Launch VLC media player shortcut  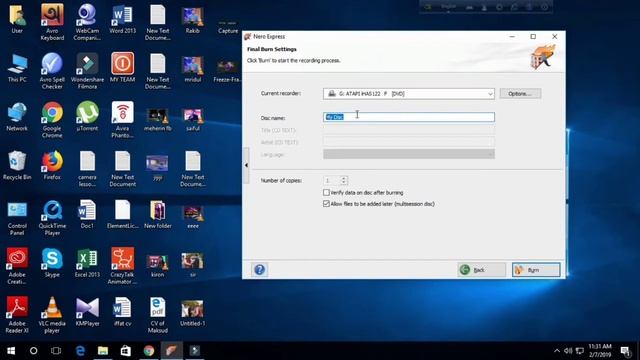52,314
